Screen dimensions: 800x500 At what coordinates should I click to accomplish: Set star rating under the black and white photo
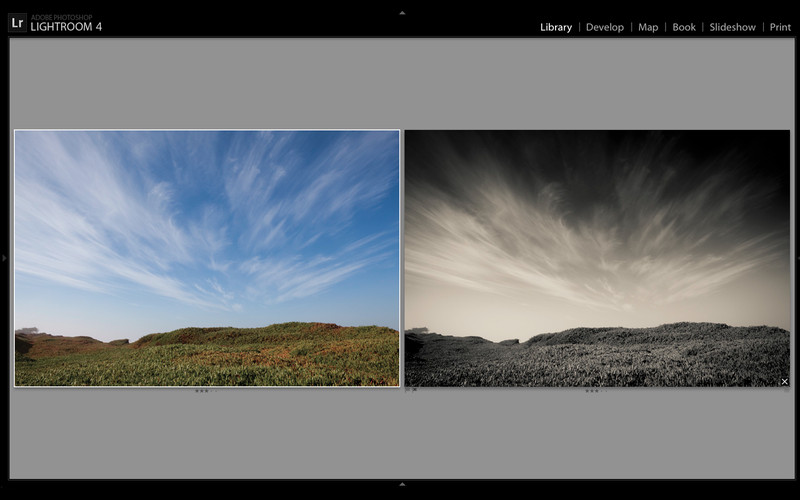point(591,391)
